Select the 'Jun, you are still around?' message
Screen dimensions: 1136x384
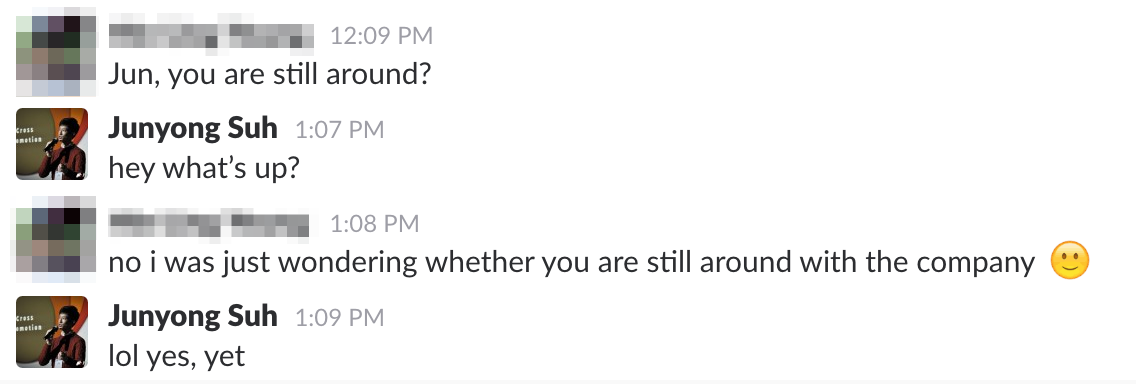coord(270,75)
